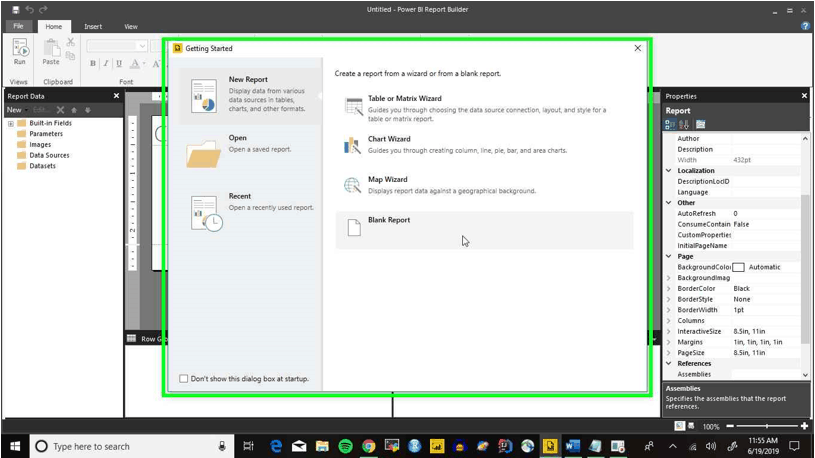Select the Parameters folder in Report Data
815x458 pixels.
40,134
